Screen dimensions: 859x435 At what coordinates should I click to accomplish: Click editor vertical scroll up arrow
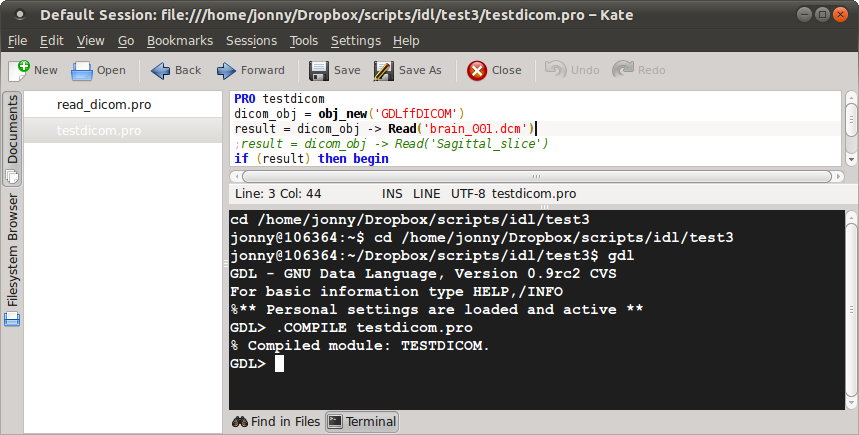[x=851, y=98]
